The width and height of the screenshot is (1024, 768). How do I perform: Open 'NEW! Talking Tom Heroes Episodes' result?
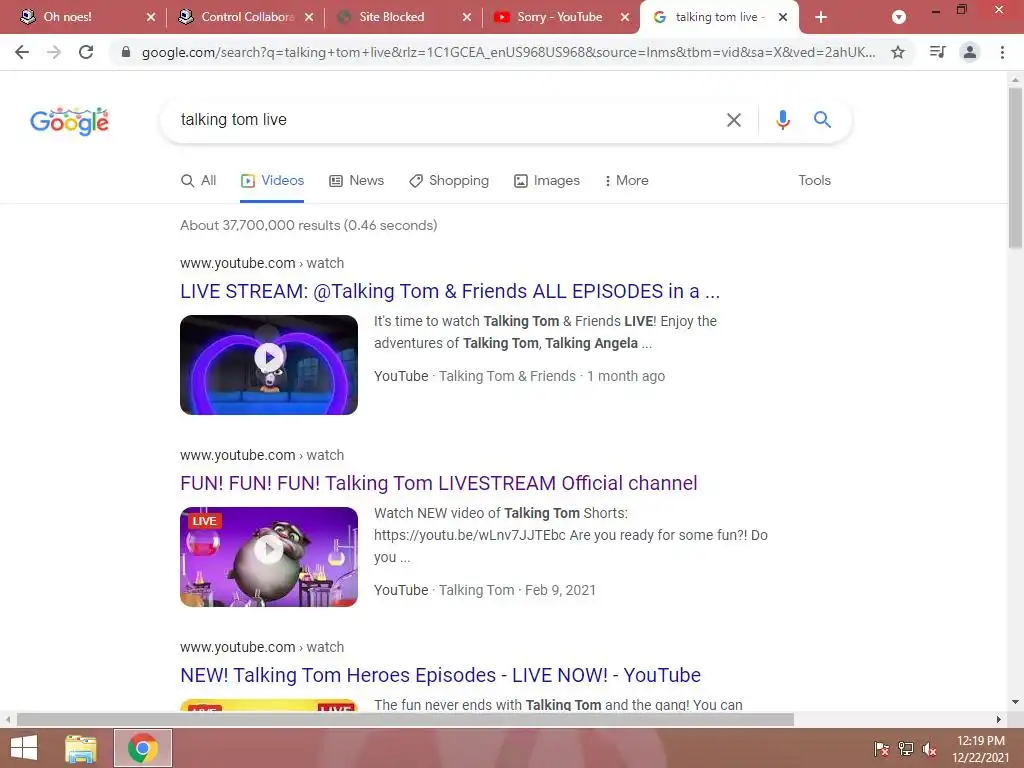click(440, 675)
